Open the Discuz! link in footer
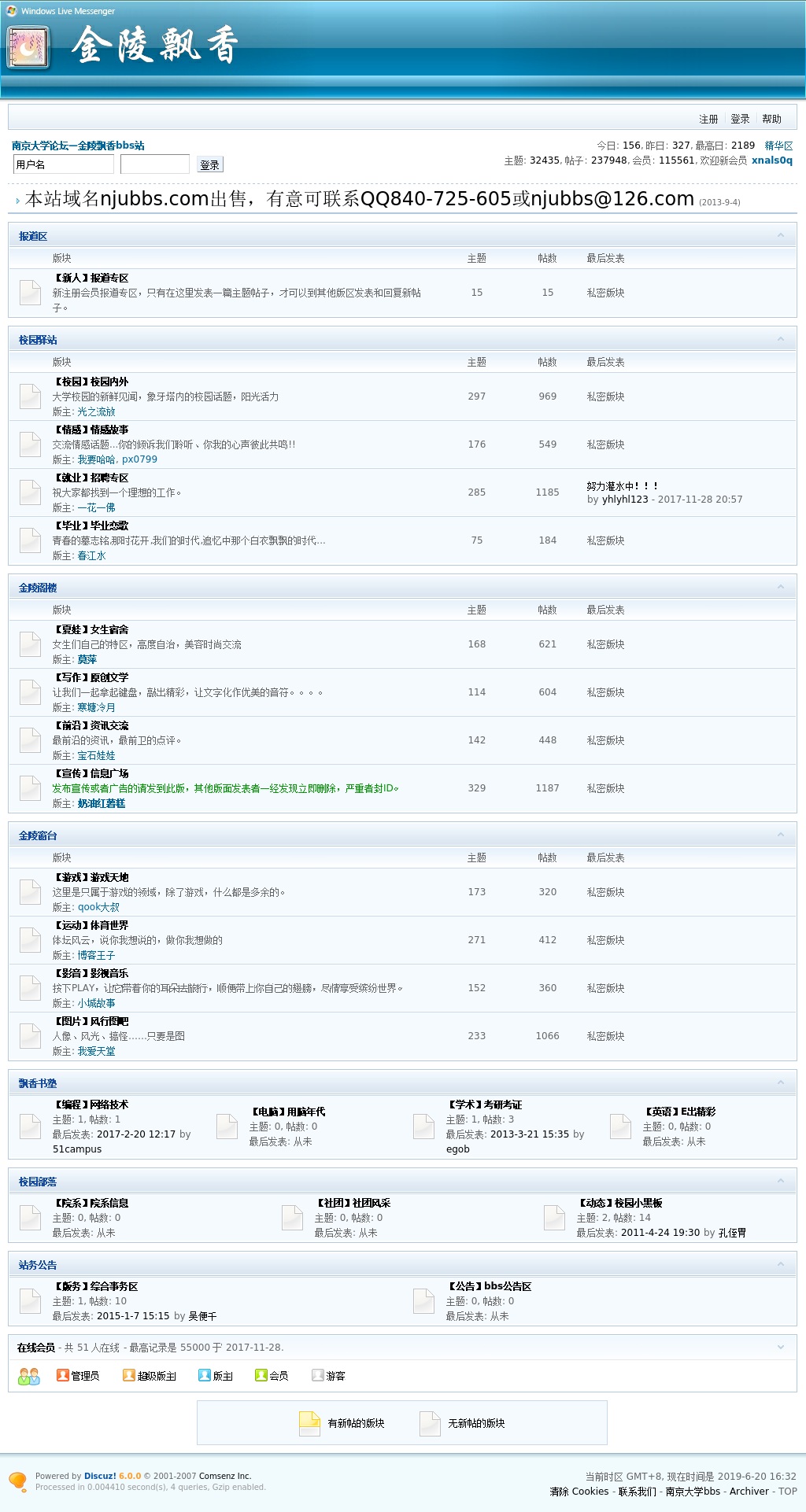Screen dimensions: 806x1512 (100, 1476)
